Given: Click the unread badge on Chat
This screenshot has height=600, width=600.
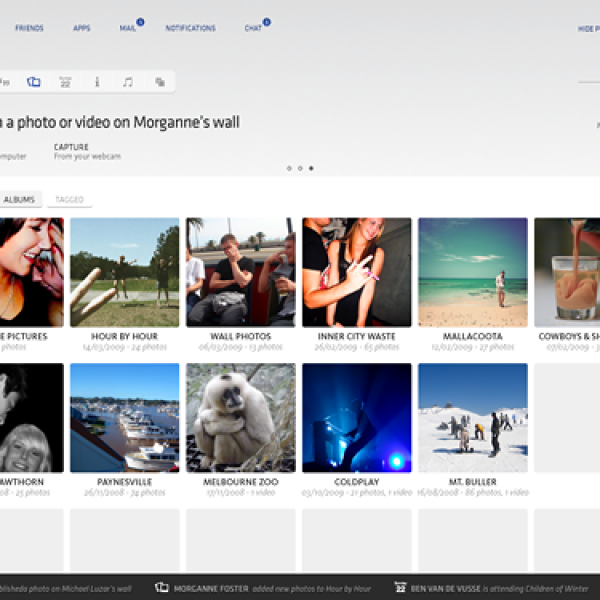Looking at the screenshot, I should tap(267, 22).
